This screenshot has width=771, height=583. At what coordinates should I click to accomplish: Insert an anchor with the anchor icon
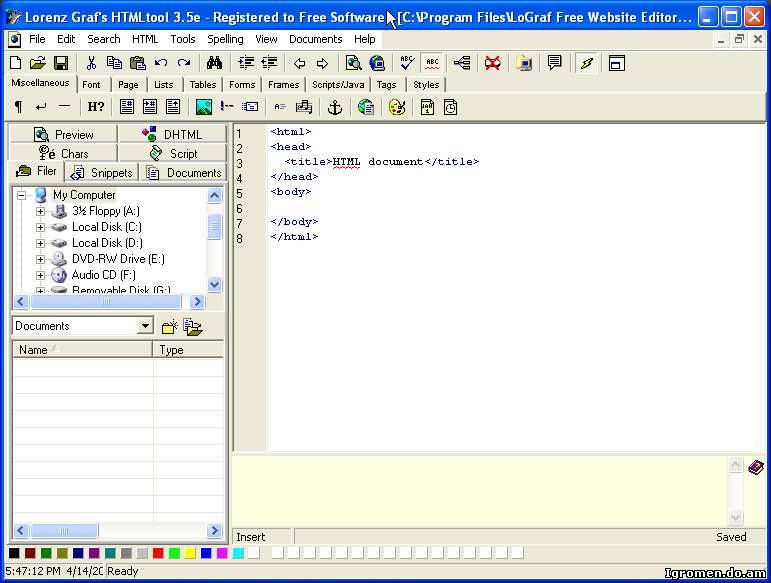(x=335, y=107)
